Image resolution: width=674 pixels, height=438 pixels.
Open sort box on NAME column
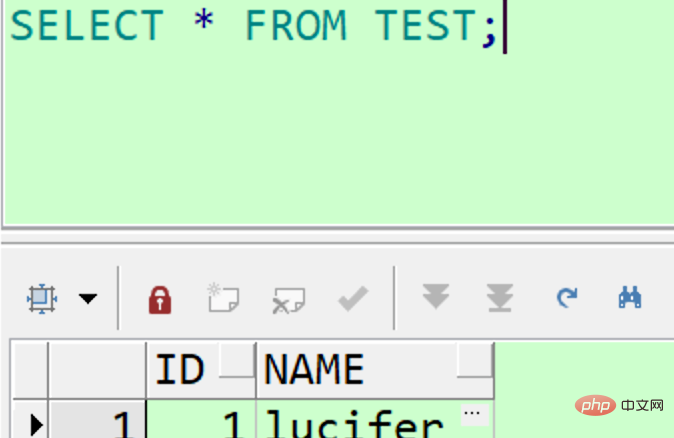point(475,360)
